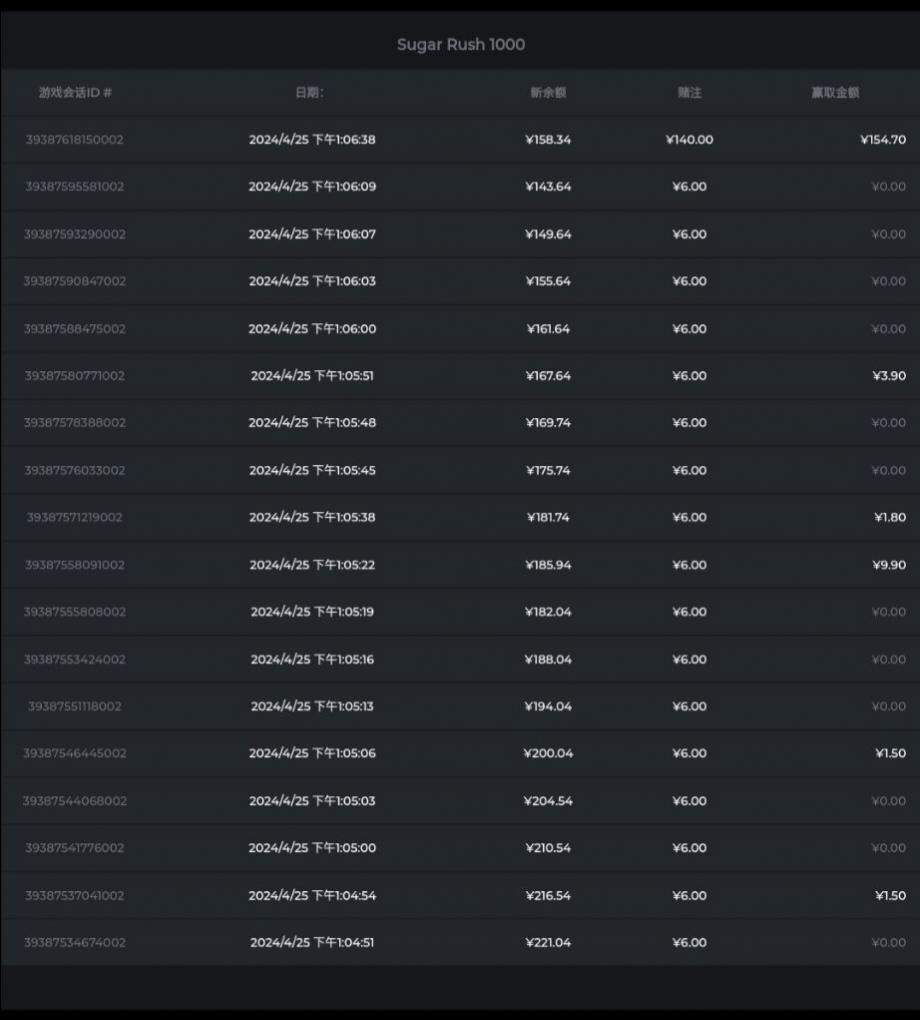Click the date 2024/4/25 下午1:05:51
This screenshot has width=920, height=1020.
pos(312,375)
